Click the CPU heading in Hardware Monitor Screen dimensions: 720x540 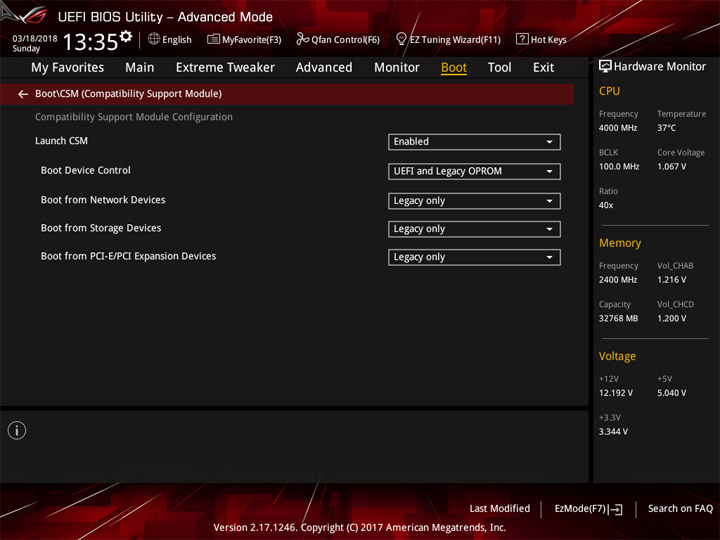pyautogui.click(x=609, y=91)
